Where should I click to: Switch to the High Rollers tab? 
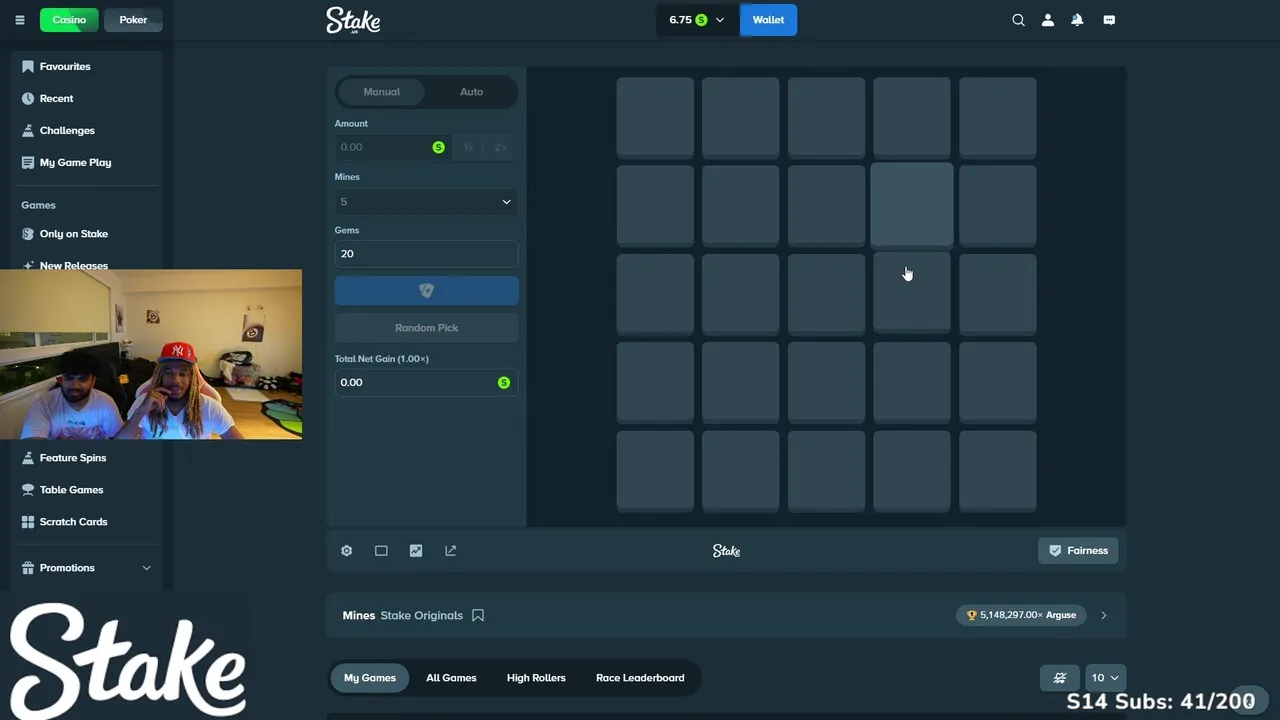(x=536, y=677)
